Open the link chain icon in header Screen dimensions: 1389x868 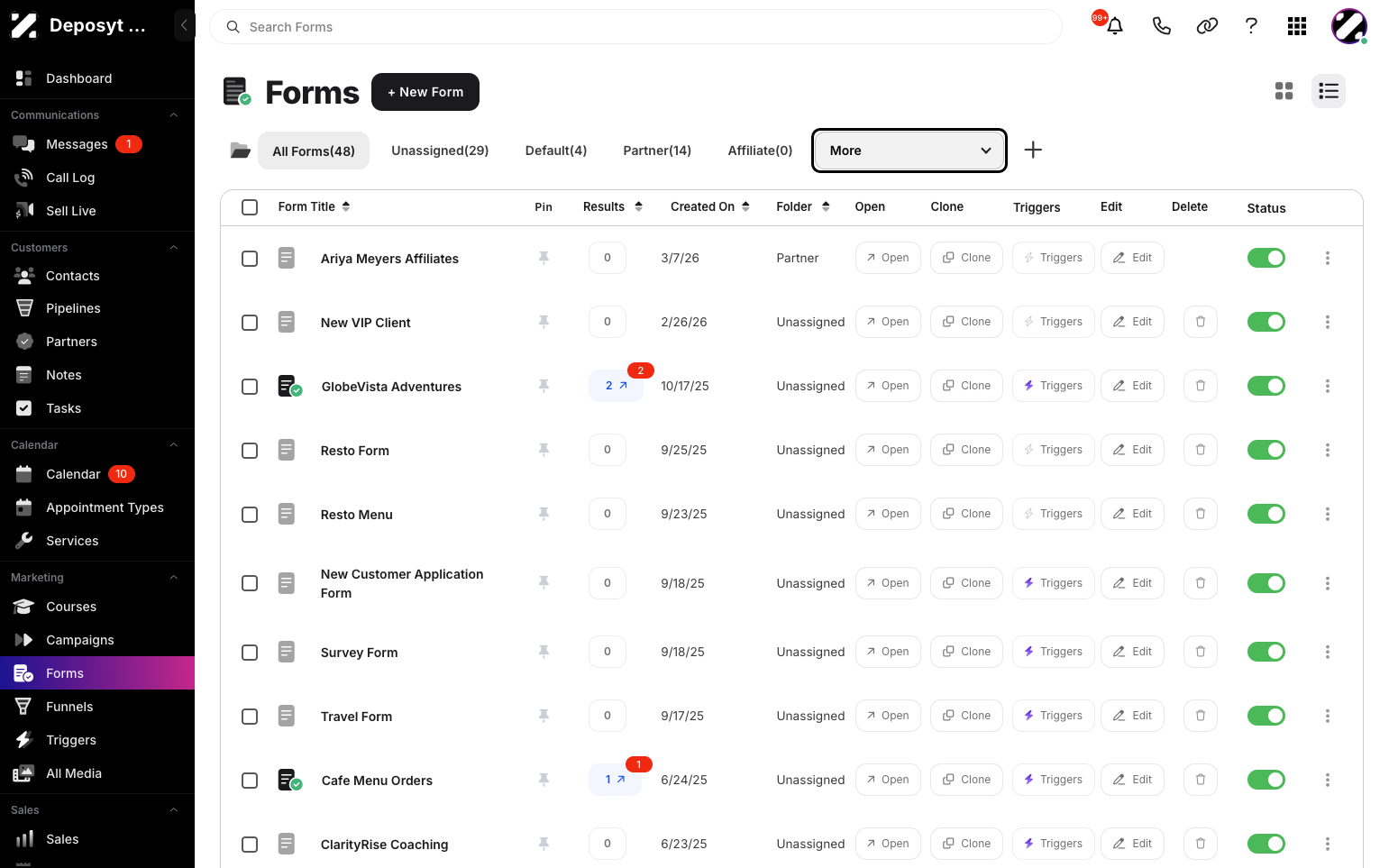tap(1207, 26)
